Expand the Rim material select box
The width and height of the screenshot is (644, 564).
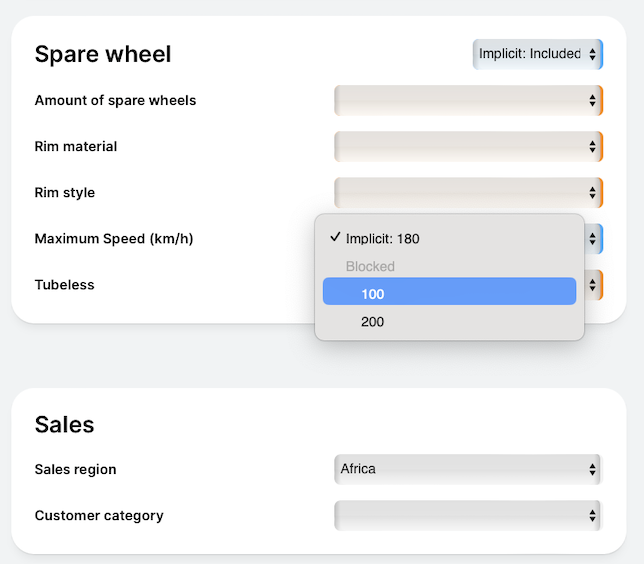[468, 146]
